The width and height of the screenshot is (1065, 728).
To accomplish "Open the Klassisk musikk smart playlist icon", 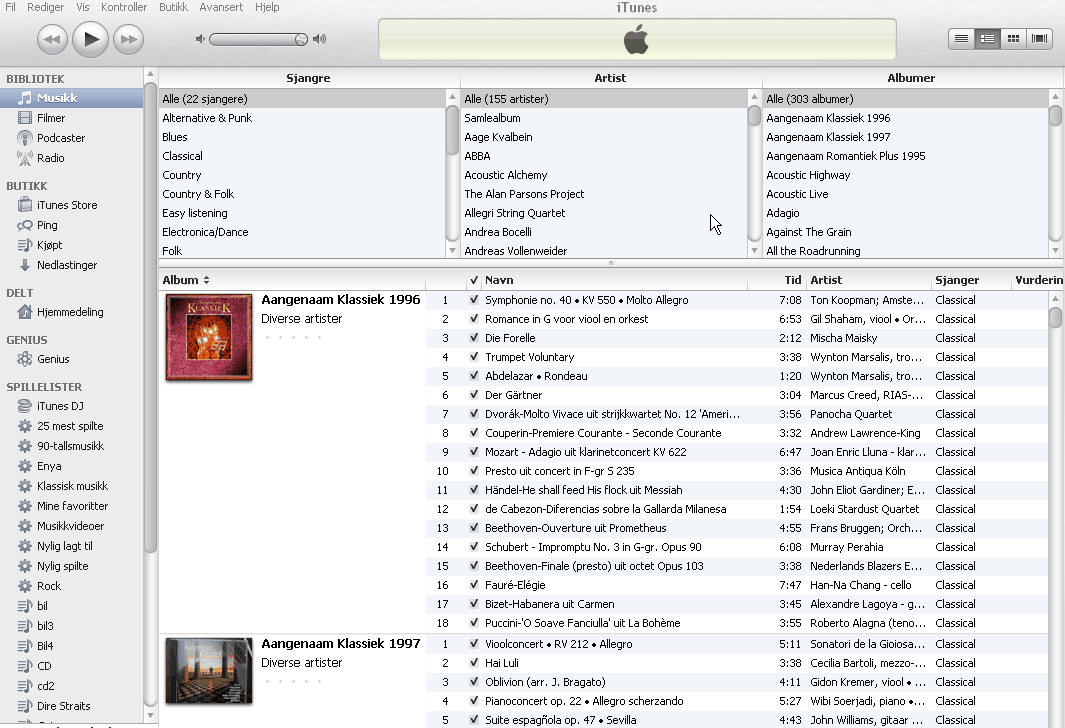I will (24, 486).
